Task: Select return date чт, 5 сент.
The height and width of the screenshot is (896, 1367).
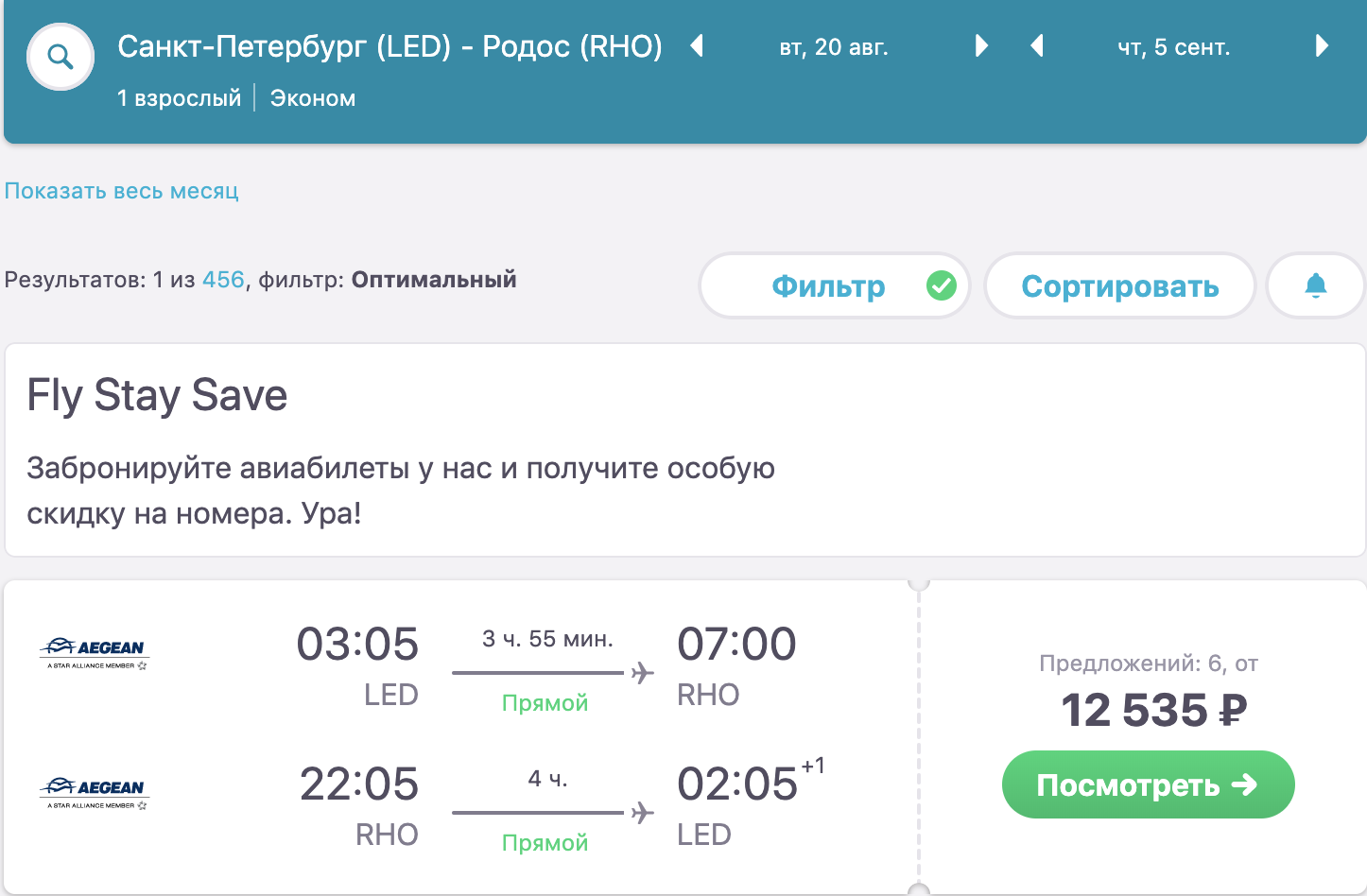Action: tap(1173, 47)
